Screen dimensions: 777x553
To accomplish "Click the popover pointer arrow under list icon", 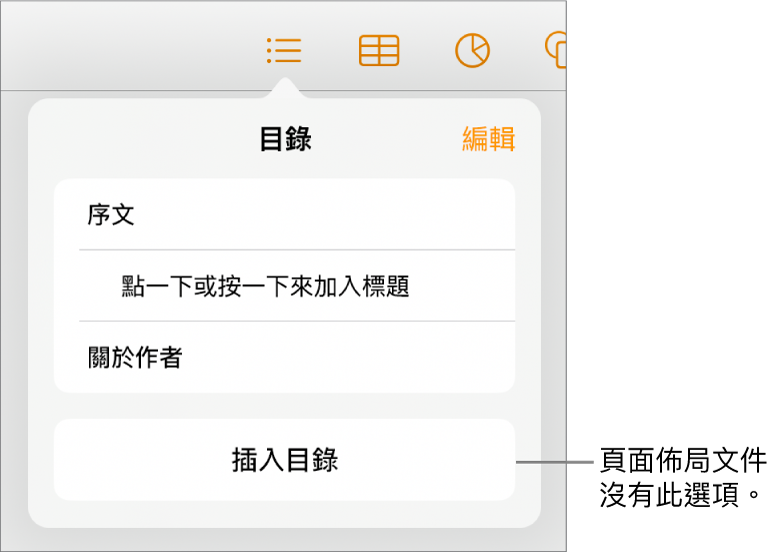I will (284, 88).
